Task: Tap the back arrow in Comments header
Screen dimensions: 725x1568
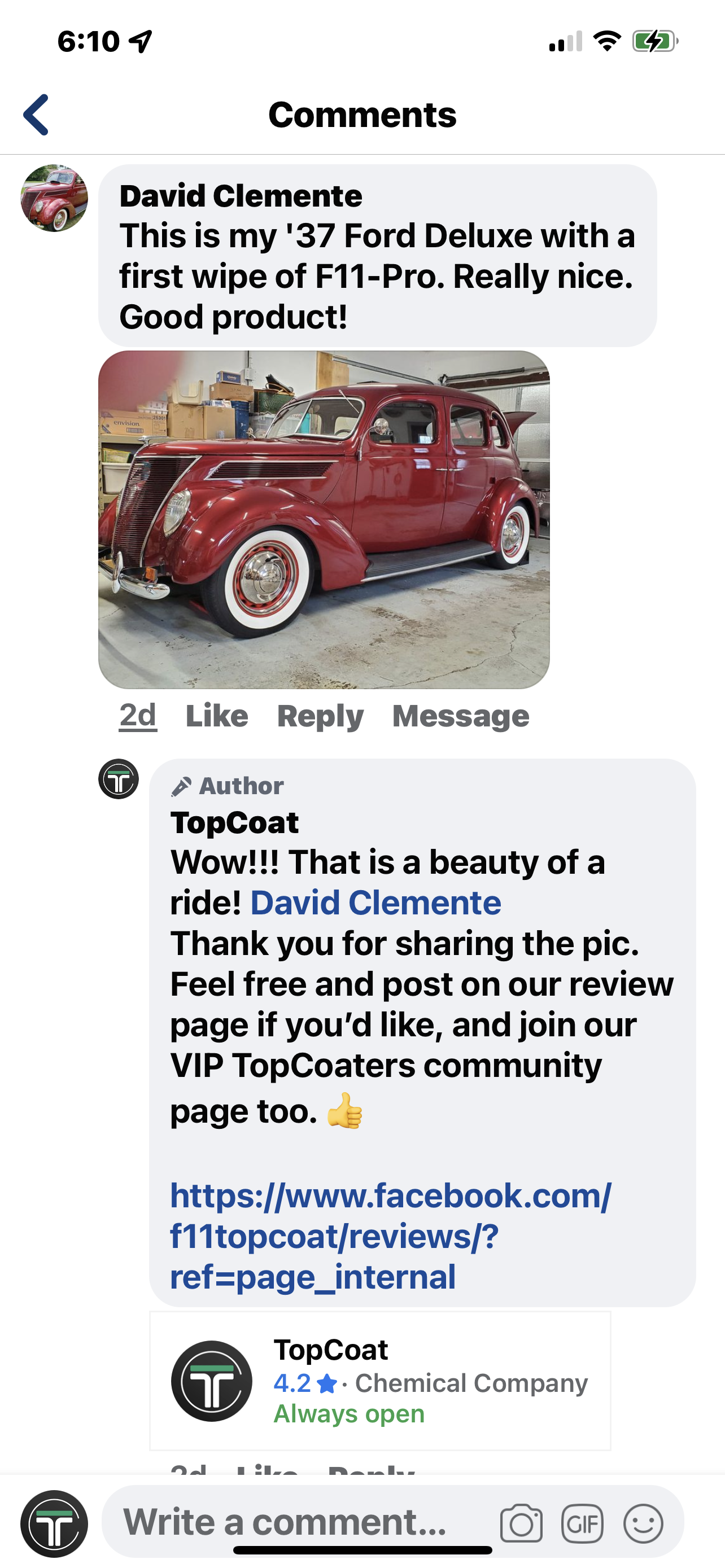Action: (x=36, y=115)
